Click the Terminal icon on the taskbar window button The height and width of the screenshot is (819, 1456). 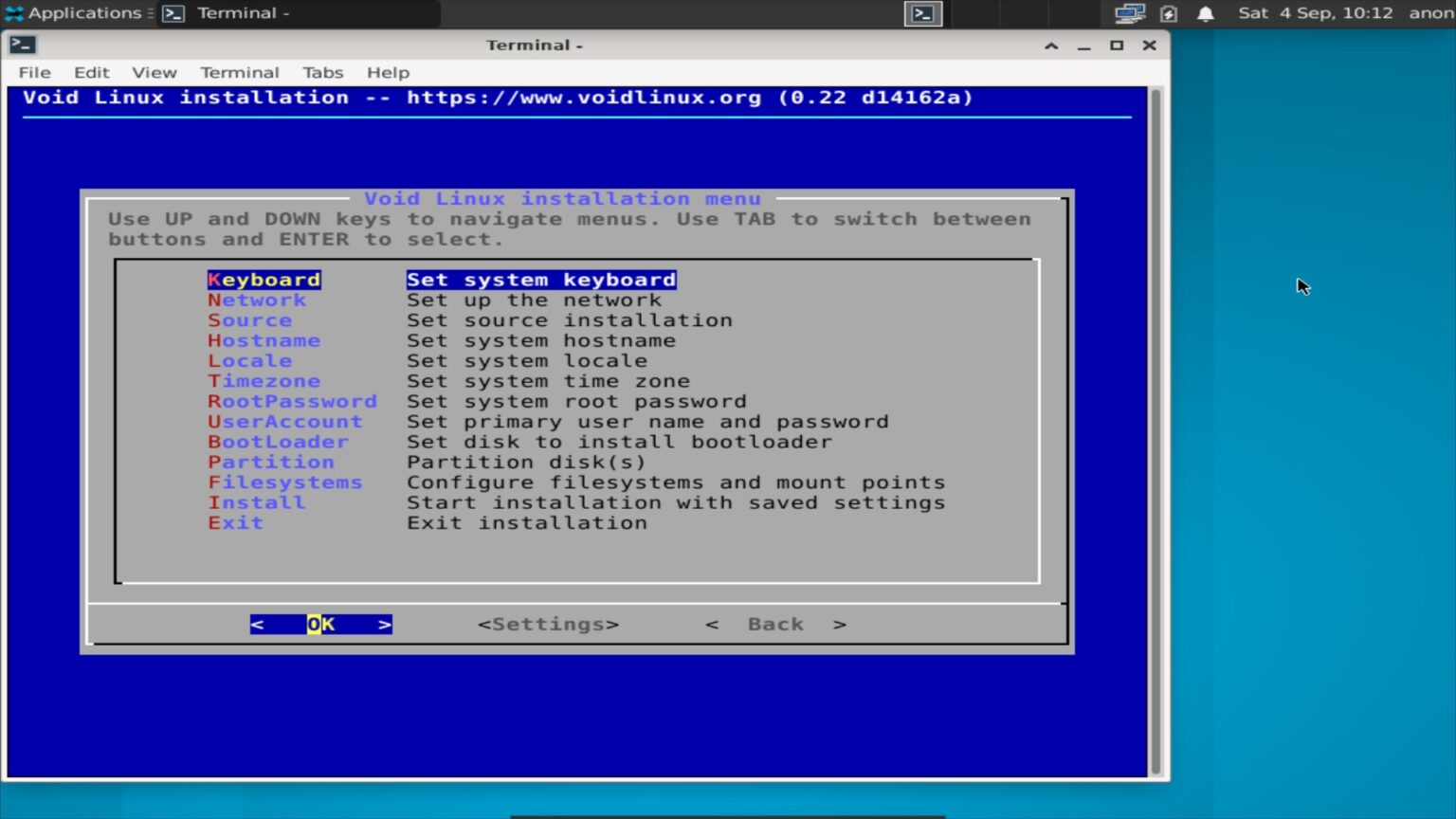pyautogui.click(x=173, y=13)
